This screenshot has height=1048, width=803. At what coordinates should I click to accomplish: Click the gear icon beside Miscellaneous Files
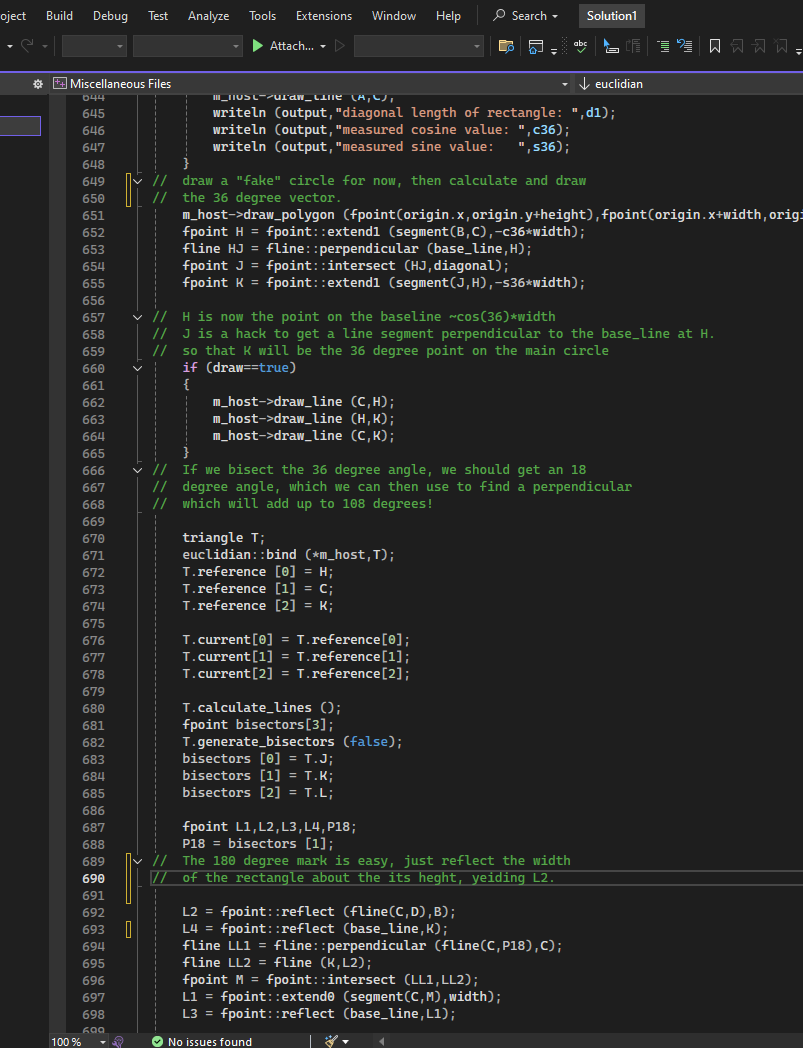39,84
